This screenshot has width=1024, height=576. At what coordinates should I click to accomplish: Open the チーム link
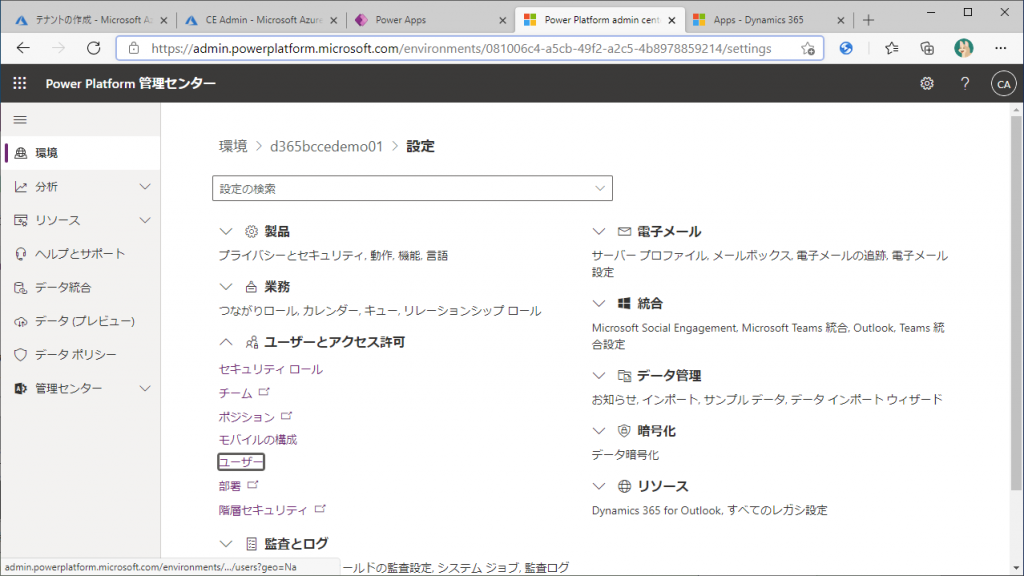[235, 392]
